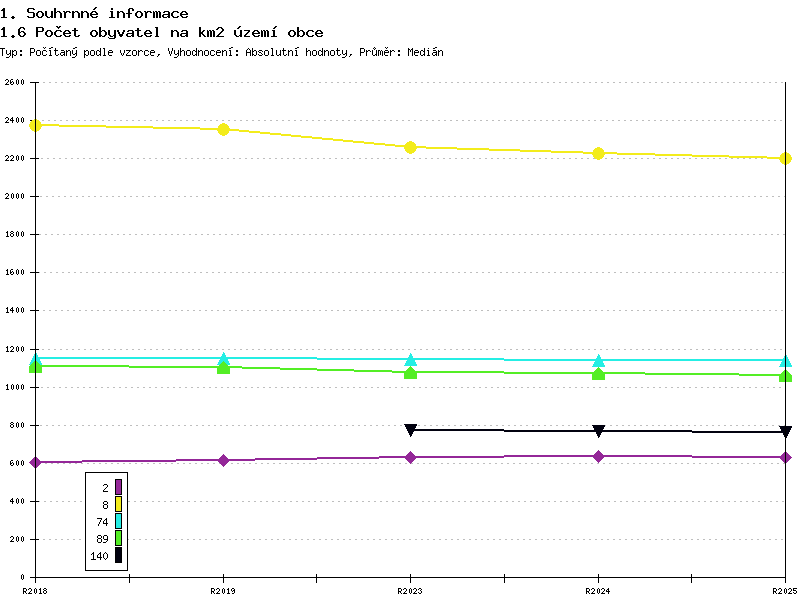This screenshot has height=600, width=800.
Task: Select the purple diamond marker at R2024
Action: pos(598,456)
